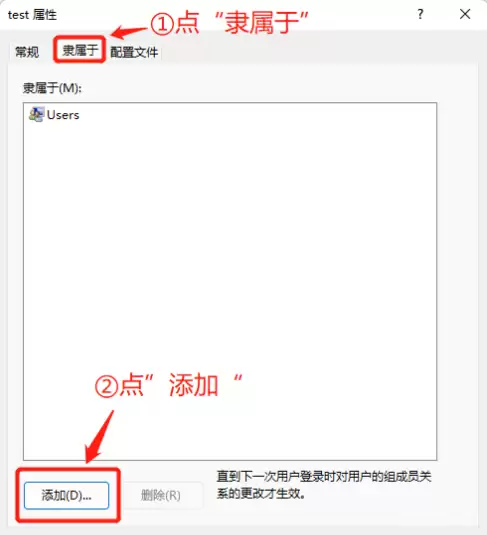Click the red arrow pointing down at 添加
This screenshot has height=535, width=487.
click(99, 437)
